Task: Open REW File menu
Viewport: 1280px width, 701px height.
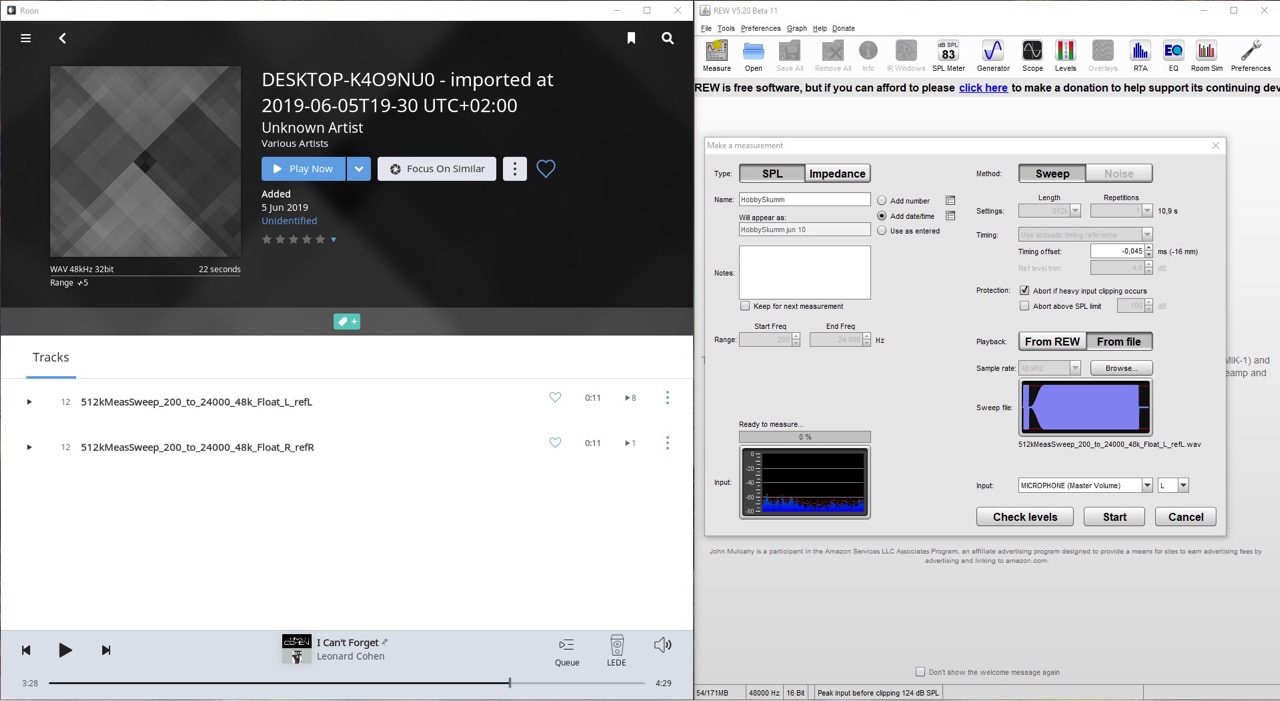Action: coord(706,28)
